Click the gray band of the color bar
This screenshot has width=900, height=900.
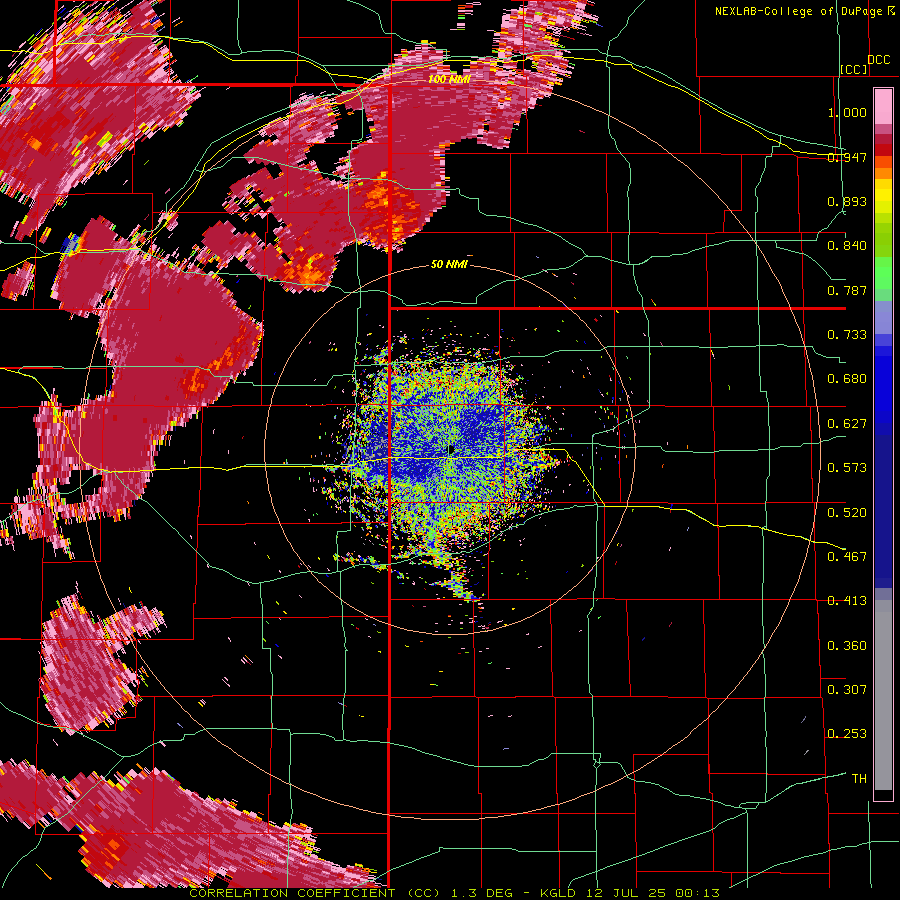883,695
